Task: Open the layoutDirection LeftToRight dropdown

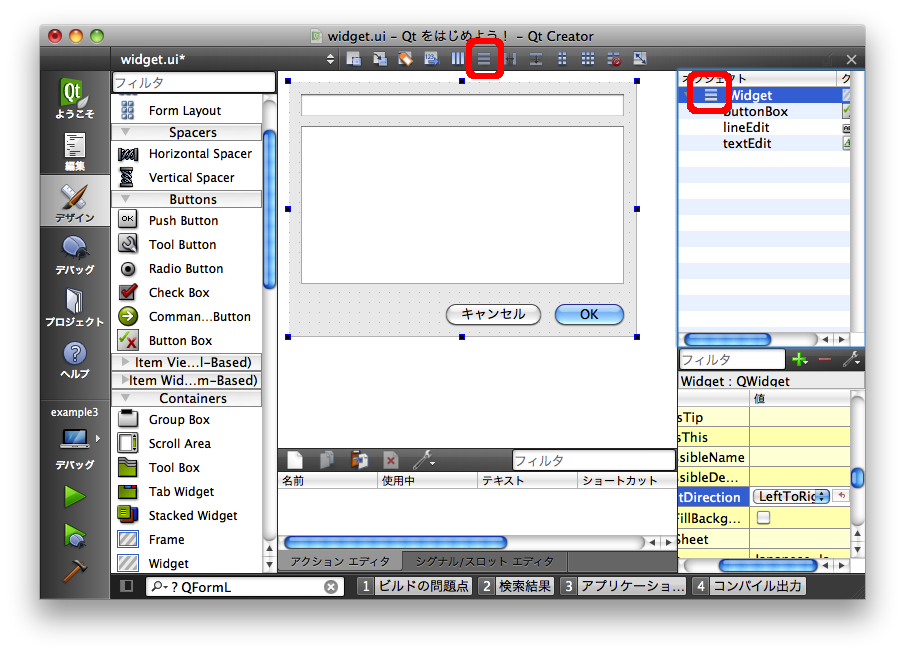Action: click(792, 497)
